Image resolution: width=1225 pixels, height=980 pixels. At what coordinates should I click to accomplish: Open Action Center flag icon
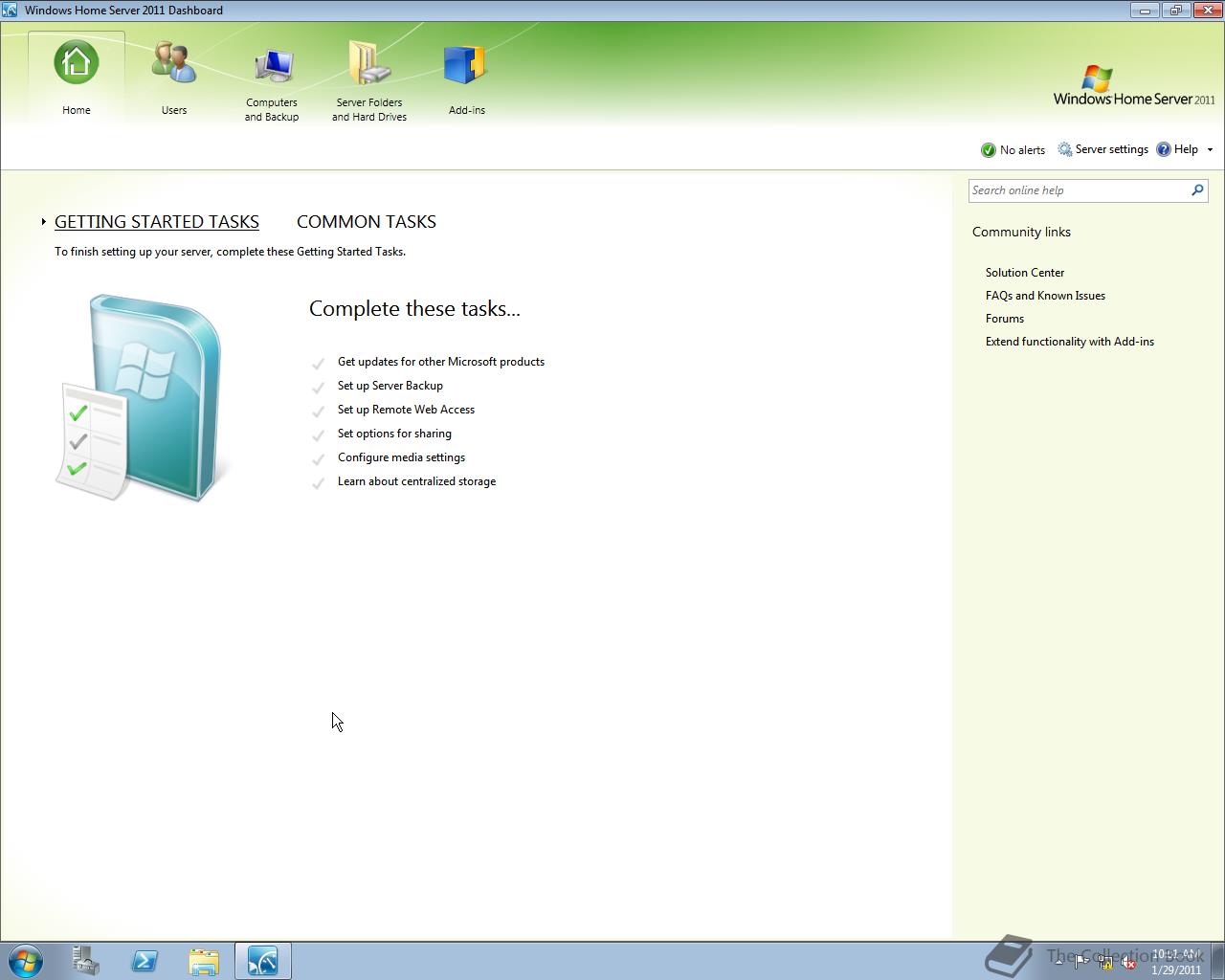click(1080, 962)
